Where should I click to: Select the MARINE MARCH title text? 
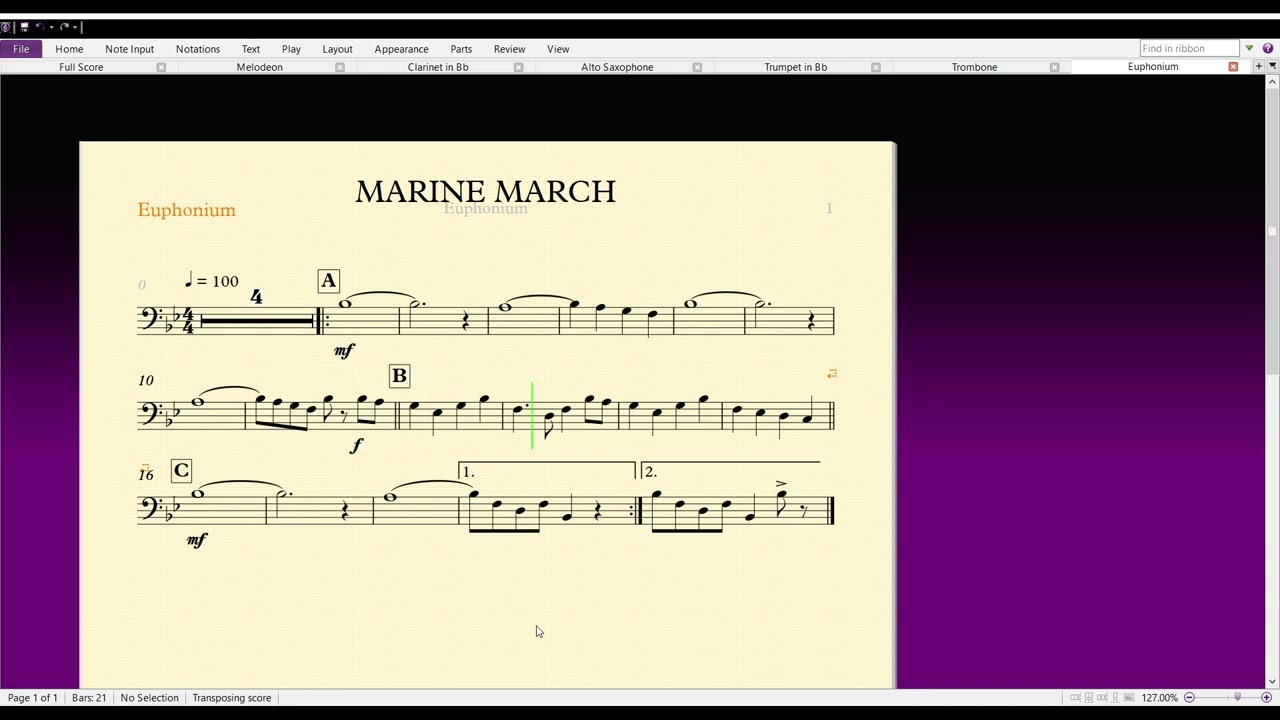pos(486,192)
